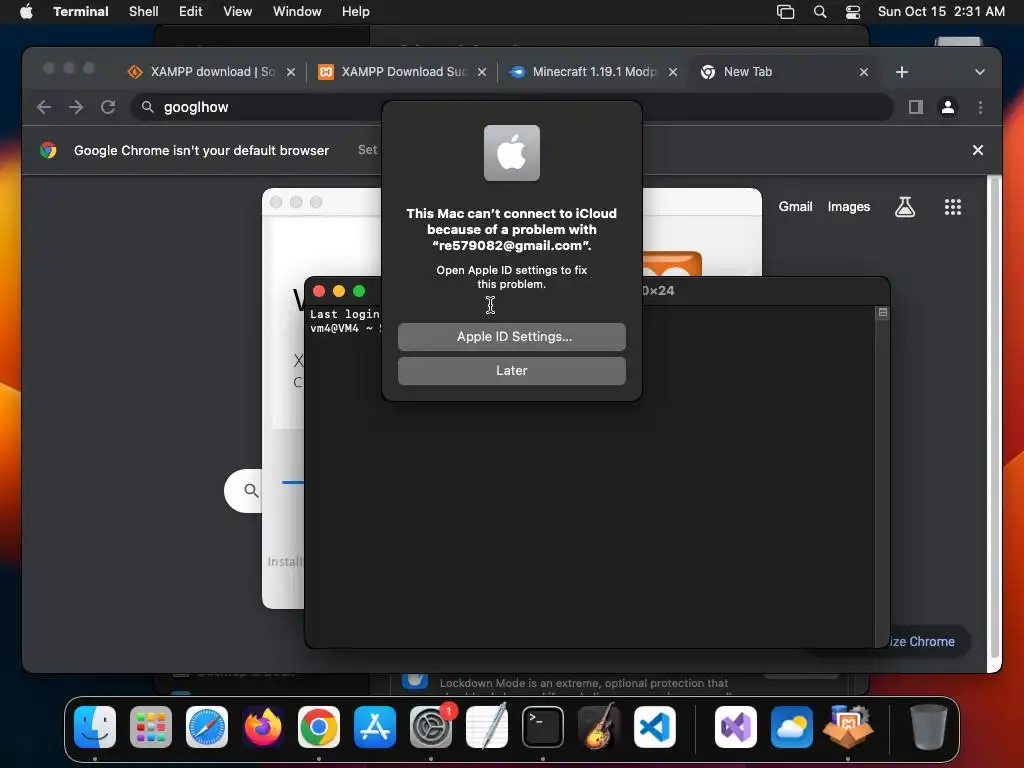The width and height of the screenshot is (1024, 768).
Task: Open Visual Studio Code from the Dock
Action: 654,727
